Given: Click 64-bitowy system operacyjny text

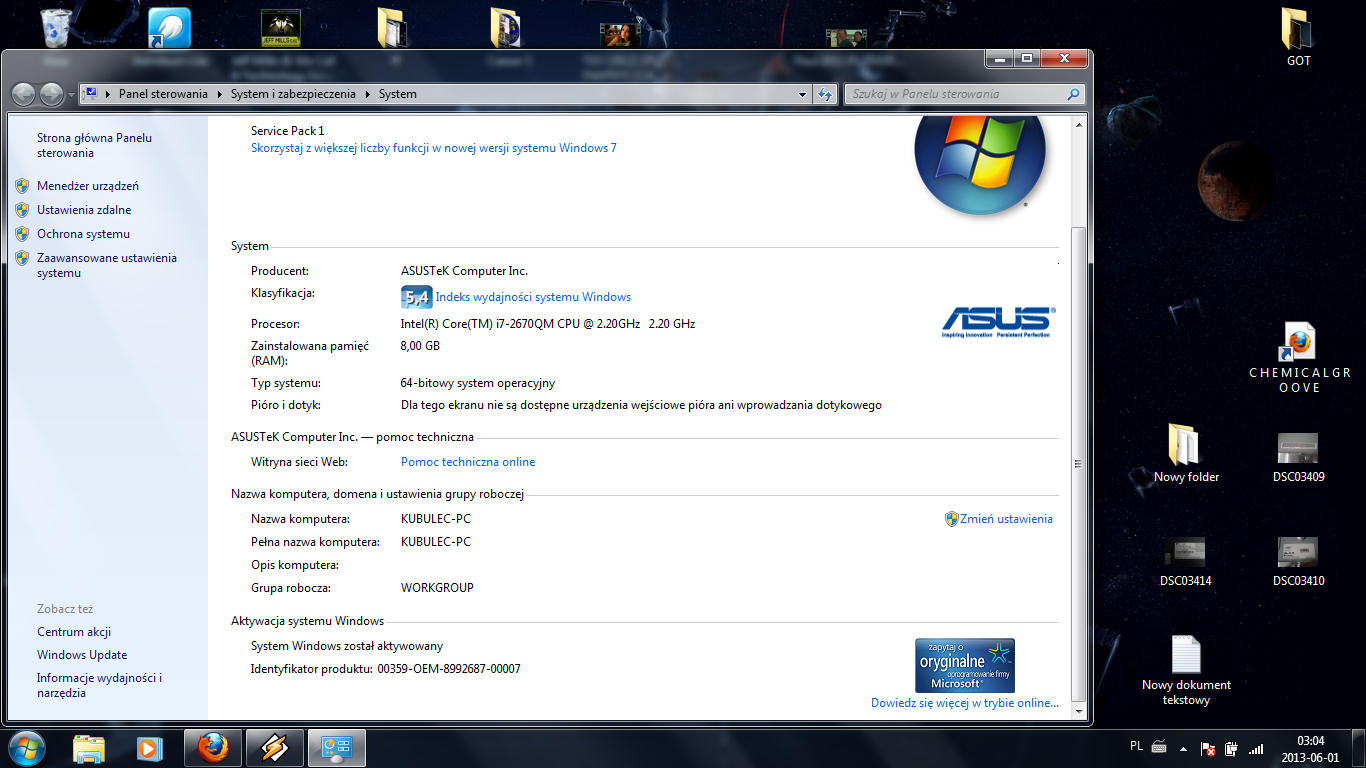Looking at the screenshot, I should point(478,383).
